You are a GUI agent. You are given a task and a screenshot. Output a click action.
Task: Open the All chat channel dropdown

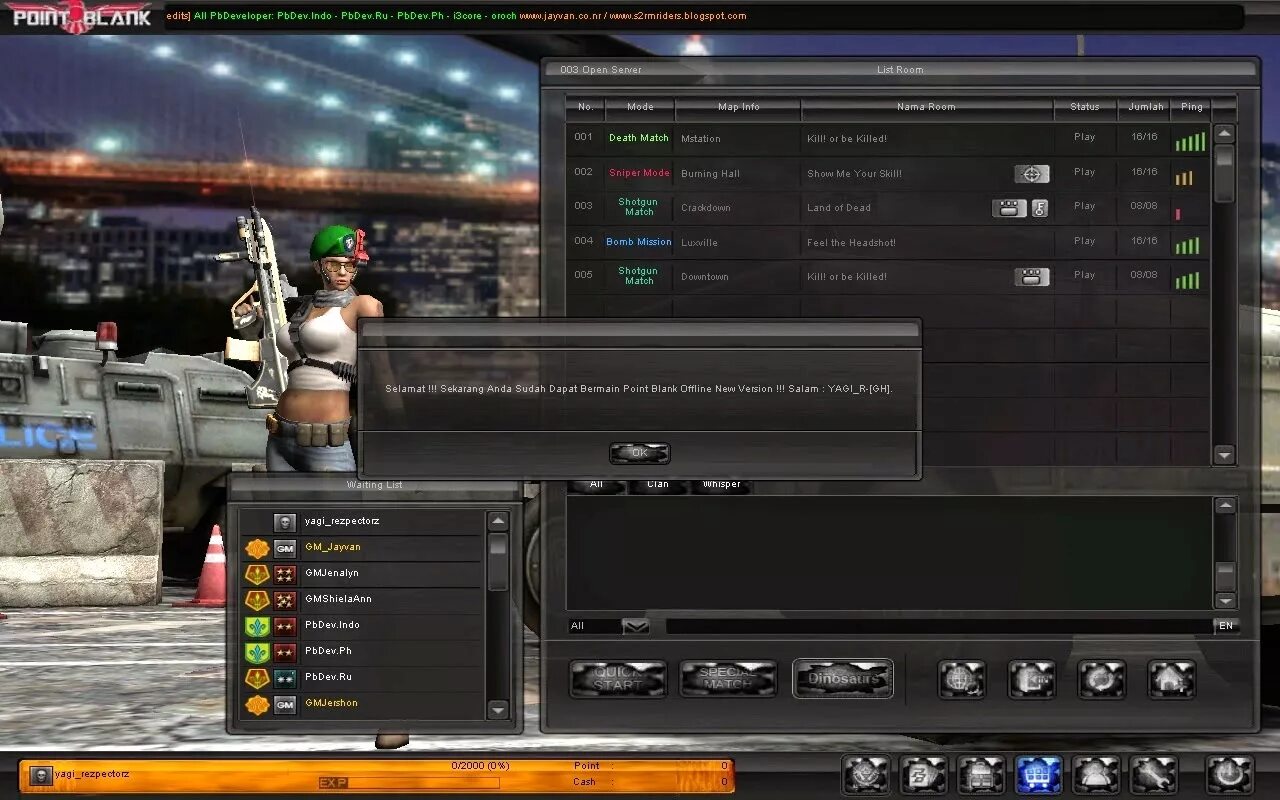tap(636, 626)
